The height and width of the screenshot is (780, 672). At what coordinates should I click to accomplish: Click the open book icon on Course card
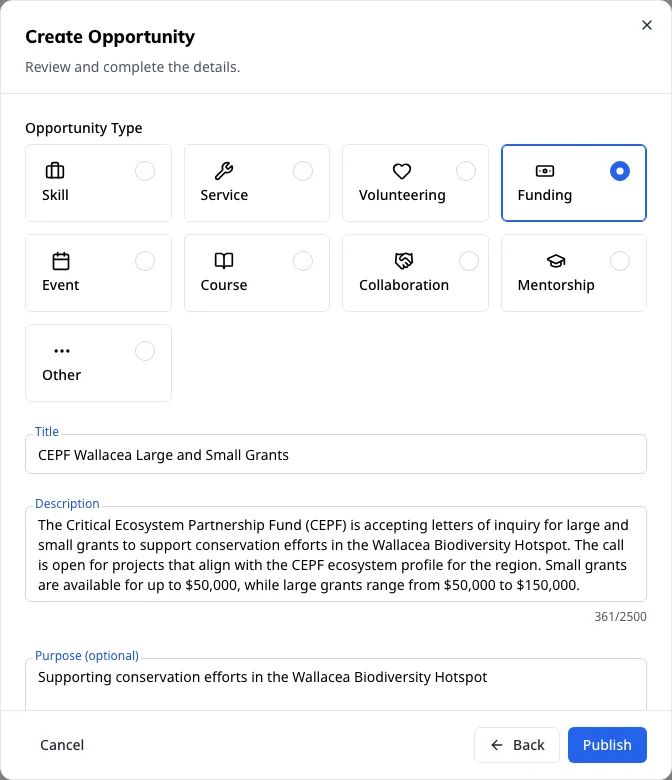(x=224, y=261)
